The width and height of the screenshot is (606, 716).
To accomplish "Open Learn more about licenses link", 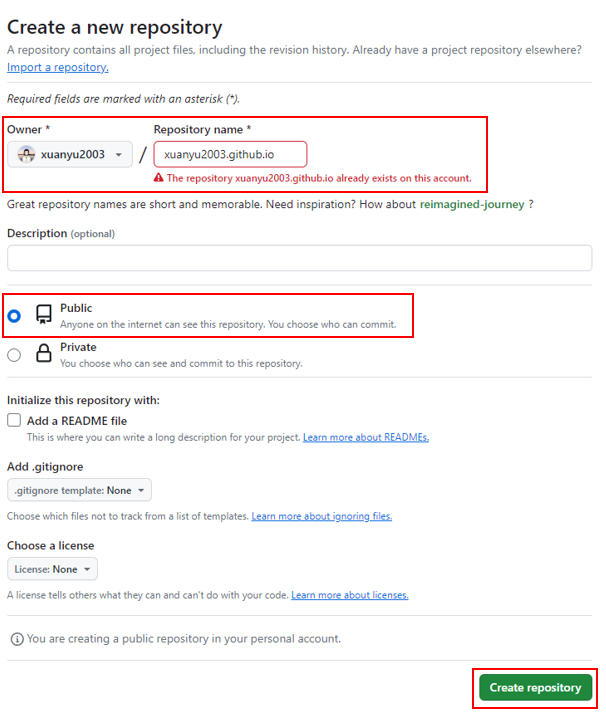I will pyautogui.click(x=349, y=595).
